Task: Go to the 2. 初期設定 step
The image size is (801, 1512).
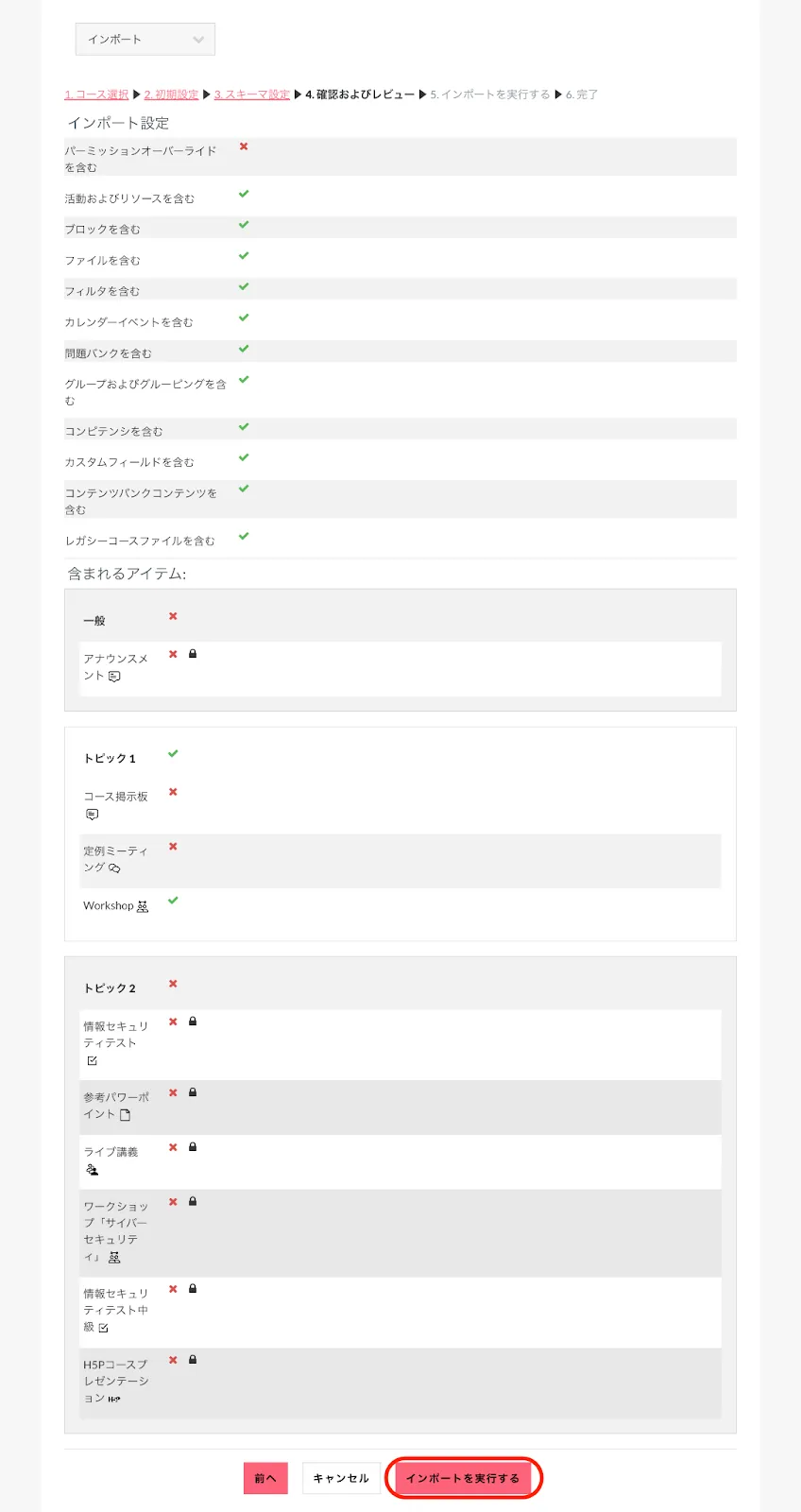Action: point(171,94)
